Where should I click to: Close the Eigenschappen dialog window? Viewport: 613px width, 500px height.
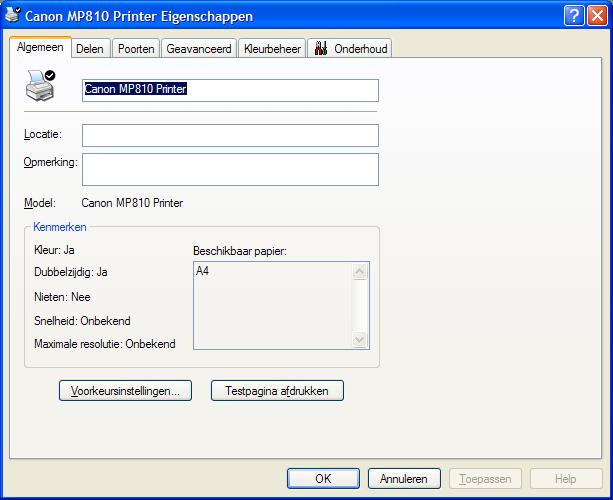click(597, 16)
